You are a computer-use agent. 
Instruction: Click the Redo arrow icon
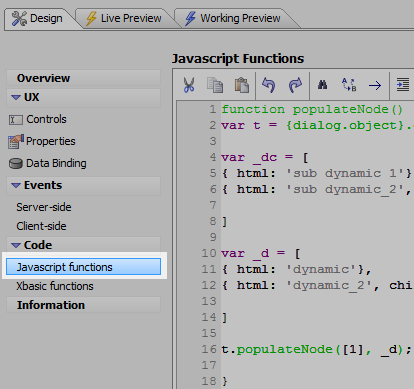(295, 85)
